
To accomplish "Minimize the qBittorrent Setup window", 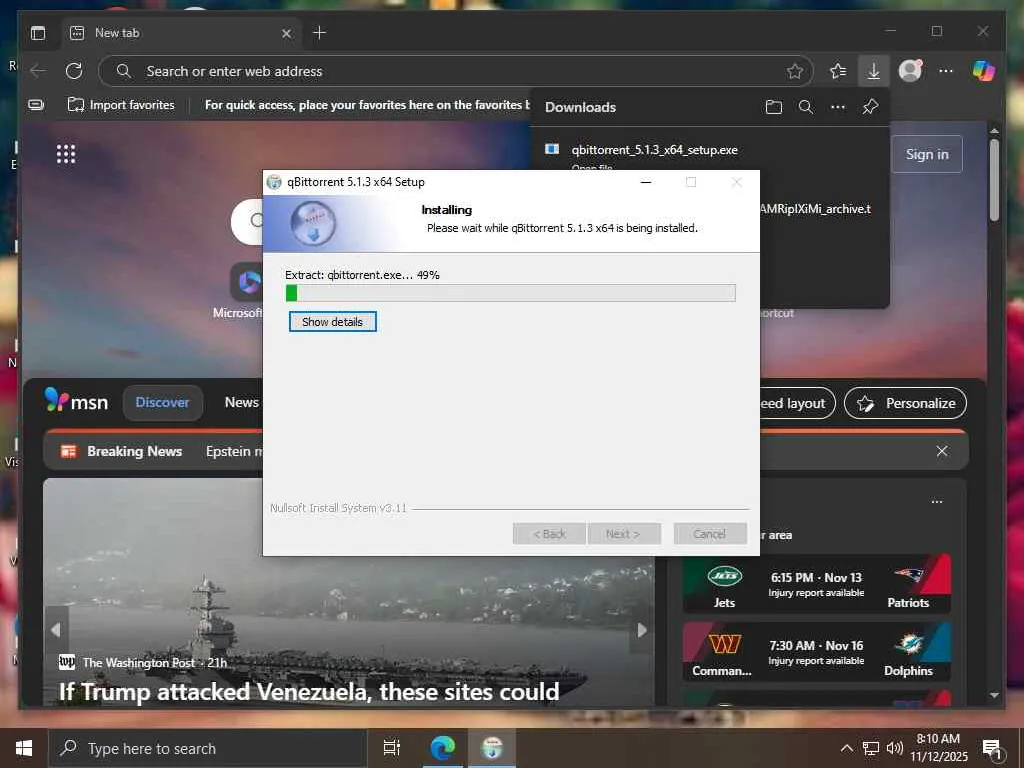I will (x=646, y=182).
